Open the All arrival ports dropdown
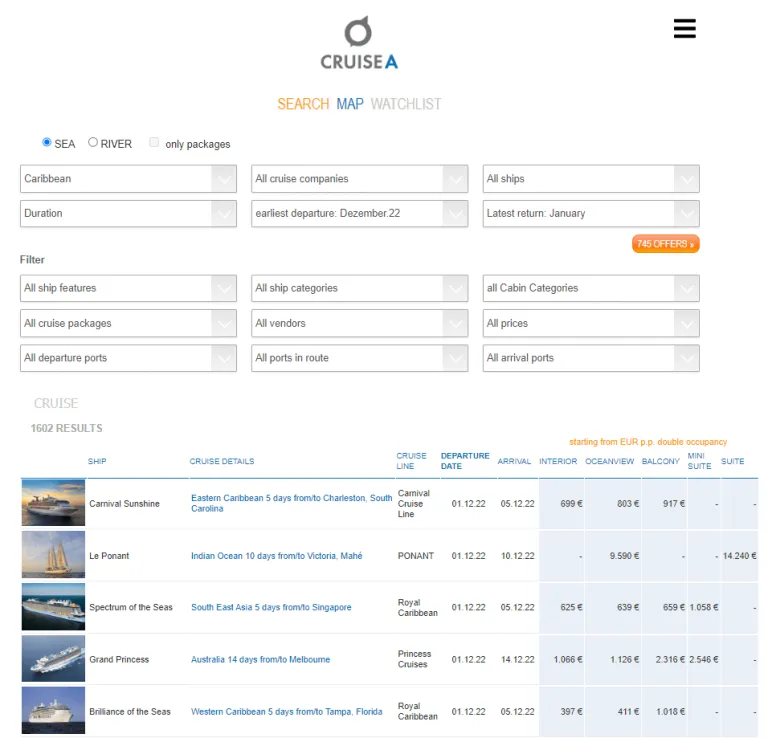The width and height of the screenshot is (768, 738). click(591, 358)
